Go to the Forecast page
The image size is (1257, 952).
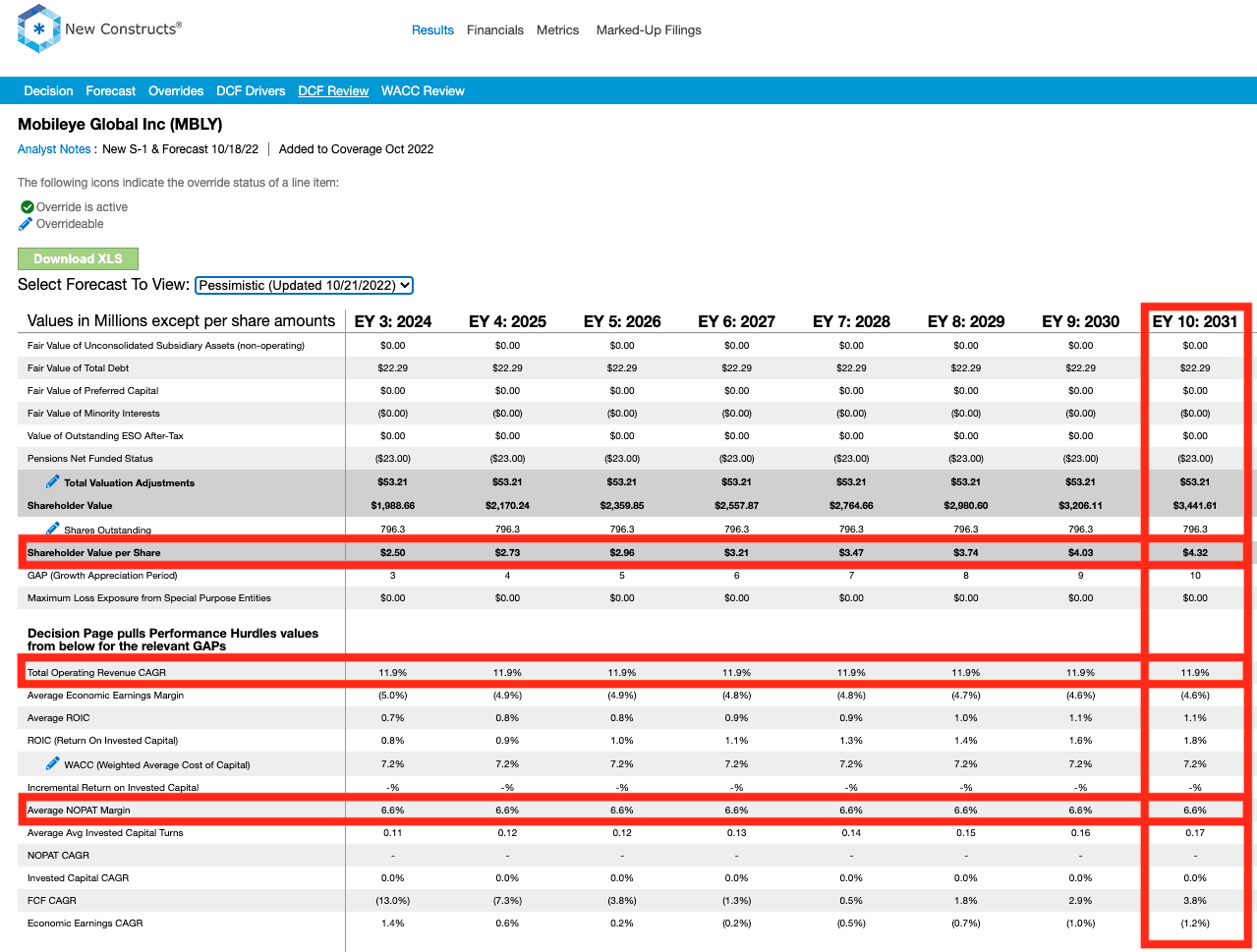tap(110, 91)
